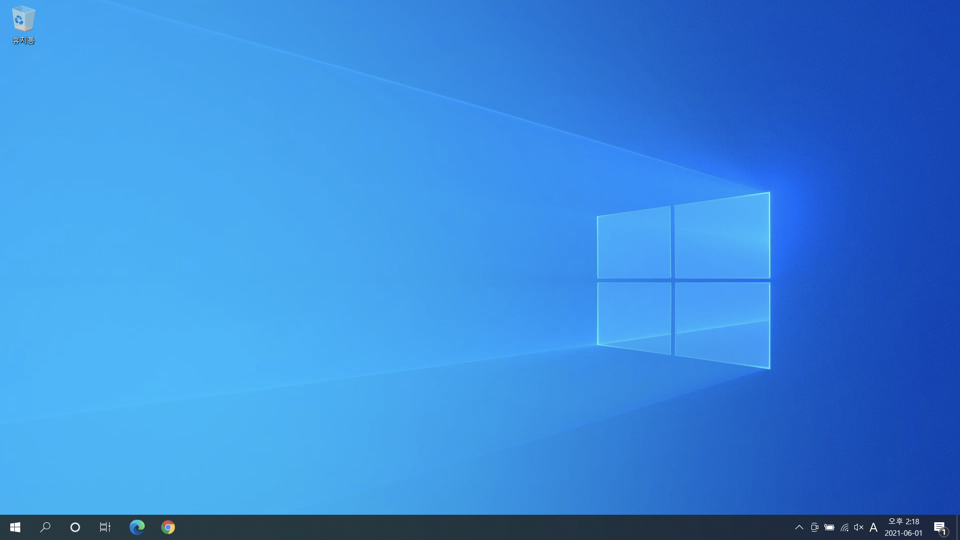Launch Google Chrome from the taskbar

168,527
